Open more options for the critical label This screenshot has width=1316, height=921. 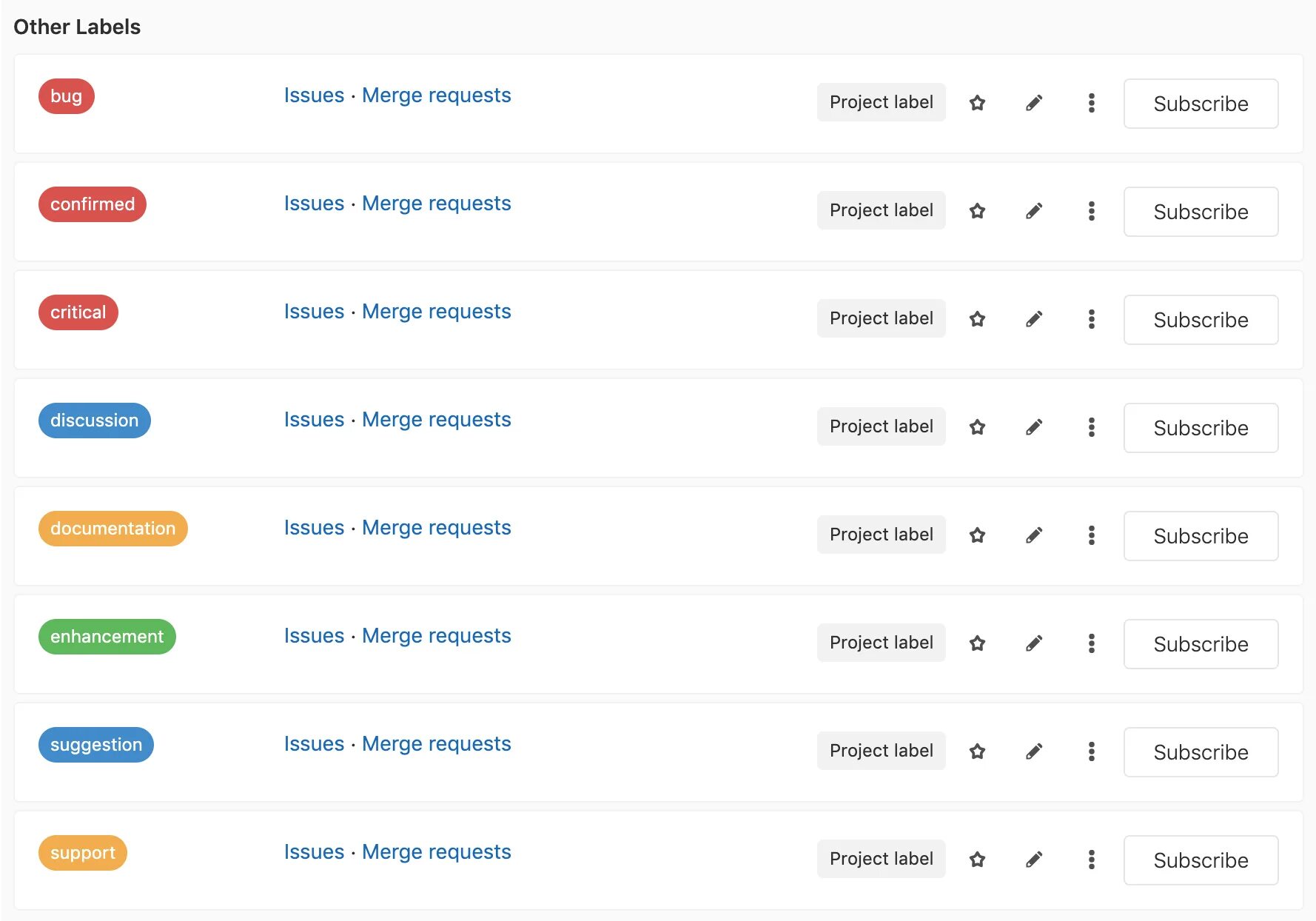1091,319
